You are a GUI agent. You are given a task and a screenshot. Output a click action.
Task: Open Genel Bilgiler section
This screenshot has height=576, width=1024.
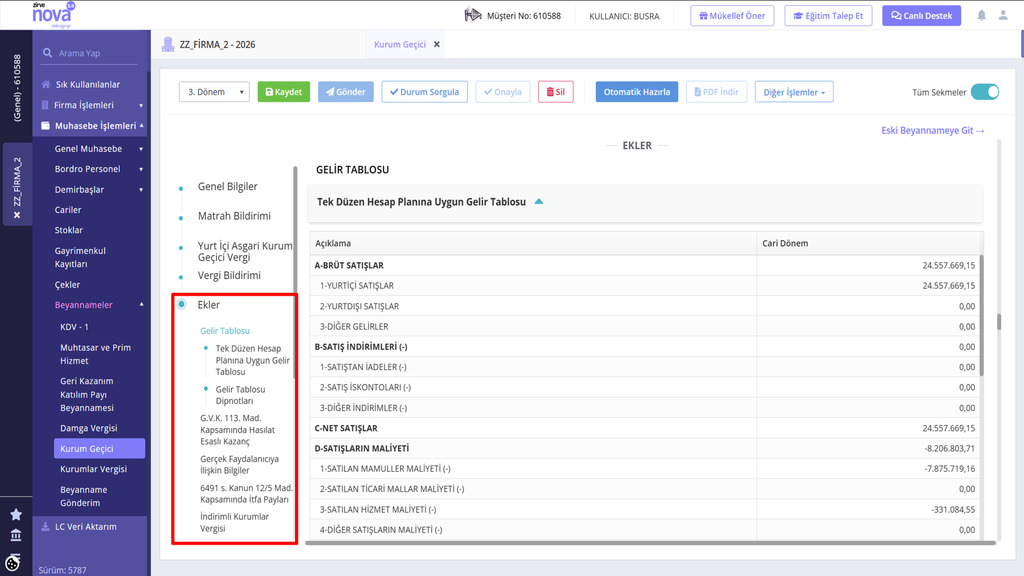[x=227, y=187]
